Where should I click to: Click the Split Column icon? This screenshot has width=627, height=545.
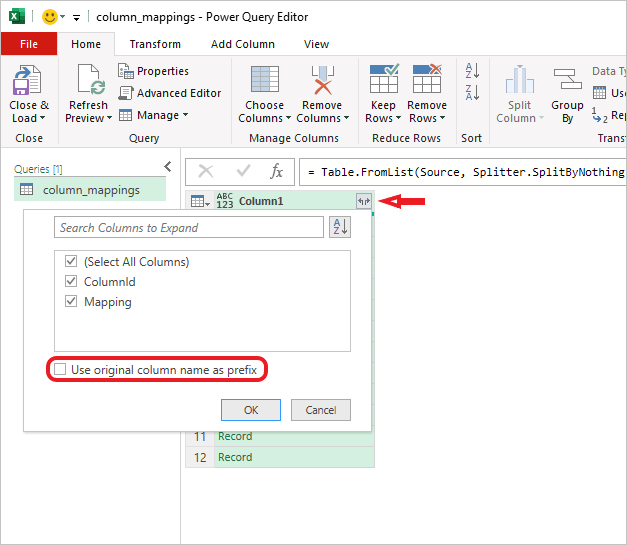tap(519, 79)
